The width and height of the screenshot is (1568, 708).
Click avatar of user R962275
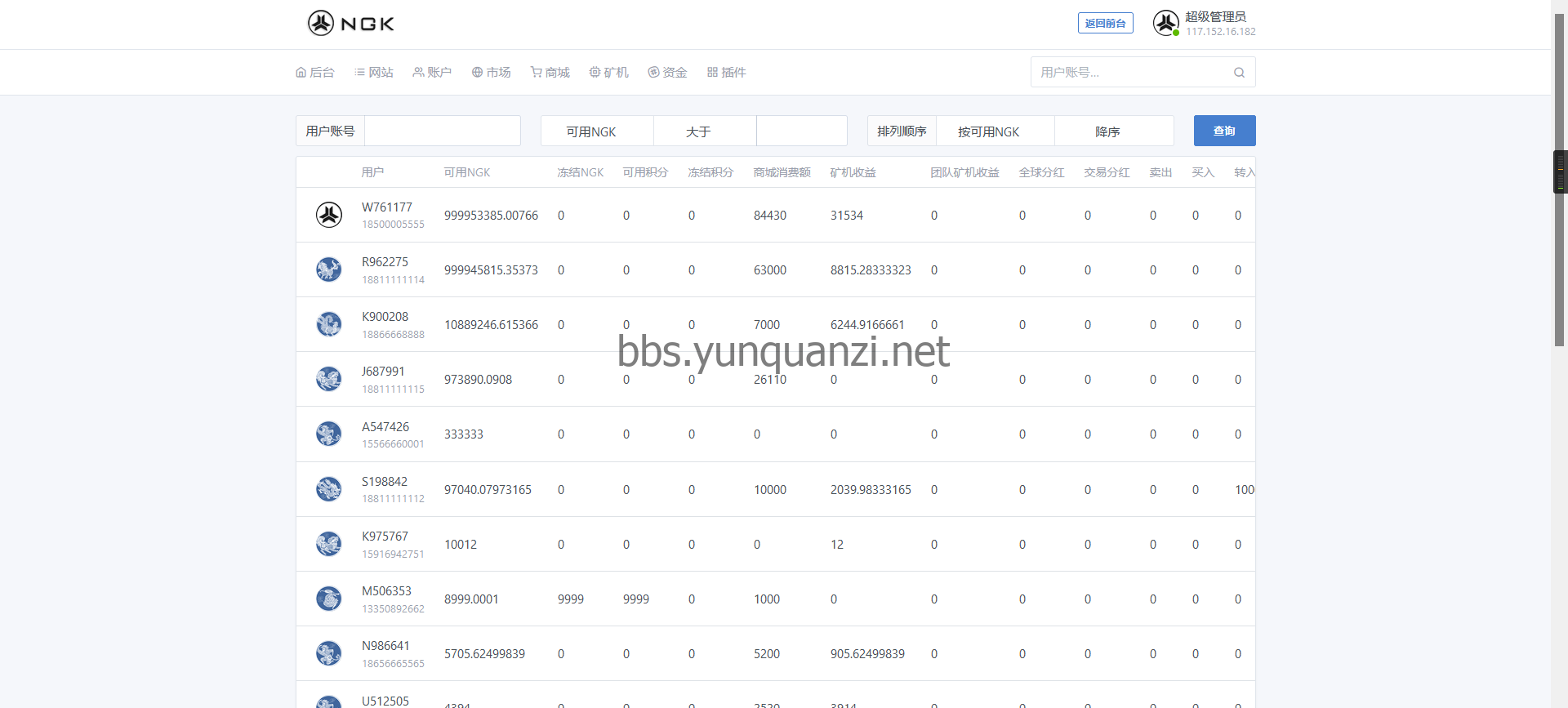pyautogui.click(x=329, y=269)
